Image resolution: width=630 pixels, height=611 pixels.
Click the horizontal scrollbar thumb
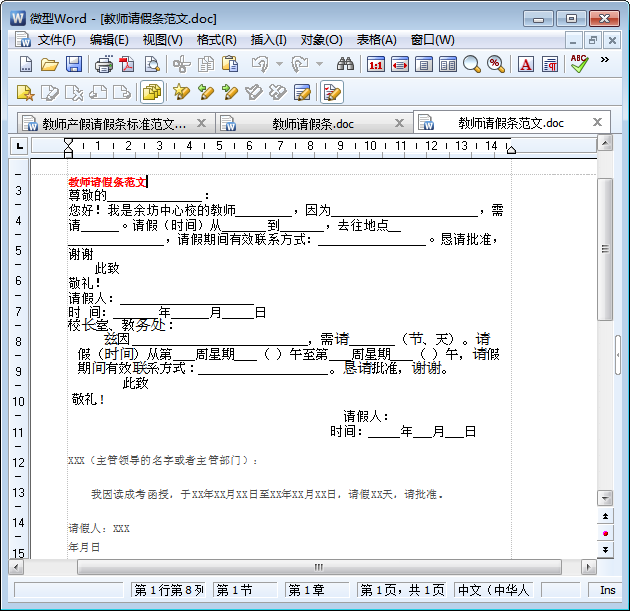319,567
